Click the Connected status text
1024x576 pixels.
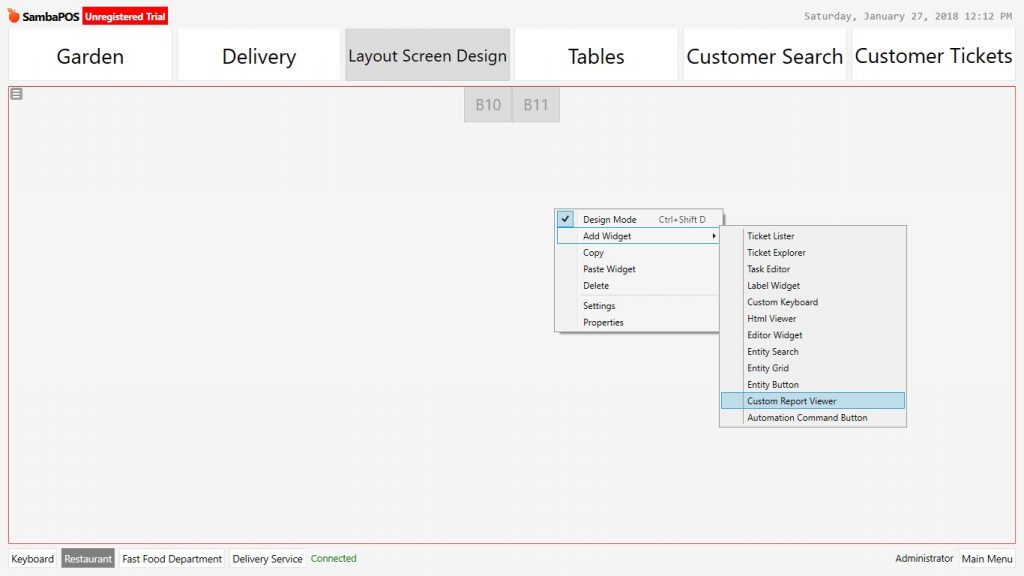[x=334, y=558]
